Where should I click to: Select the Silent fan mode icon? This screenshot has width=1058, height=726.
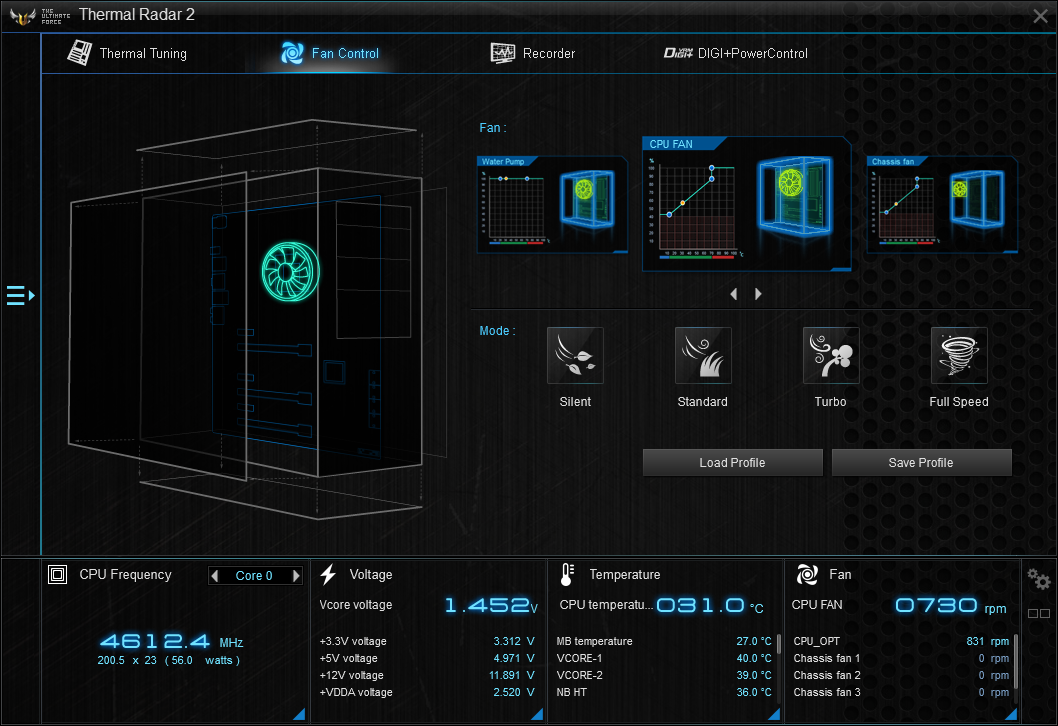point(575,356)
